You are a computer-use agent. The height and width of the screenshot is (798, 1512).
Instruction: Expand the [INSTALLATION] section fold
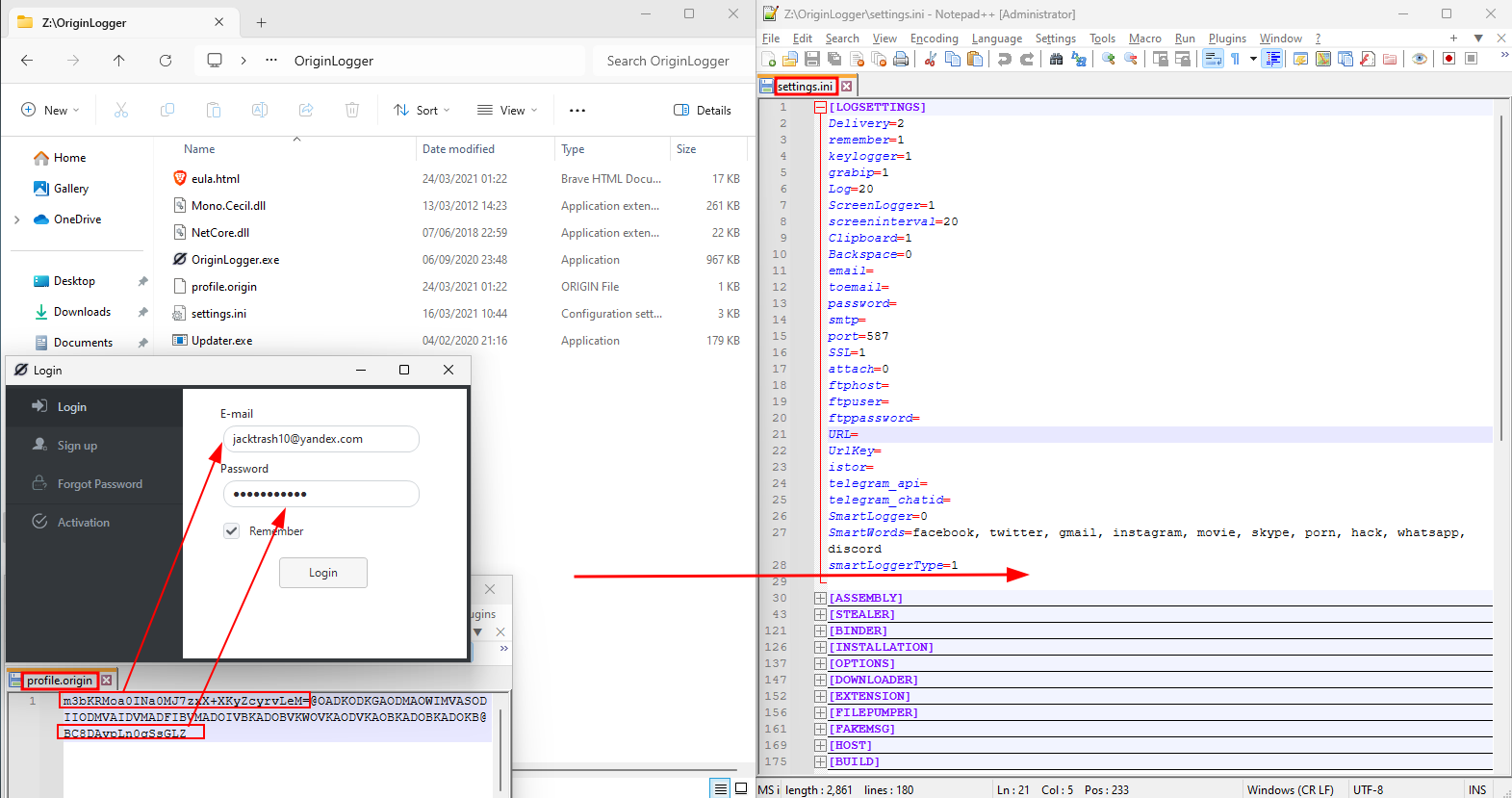(x=820, y=647)
